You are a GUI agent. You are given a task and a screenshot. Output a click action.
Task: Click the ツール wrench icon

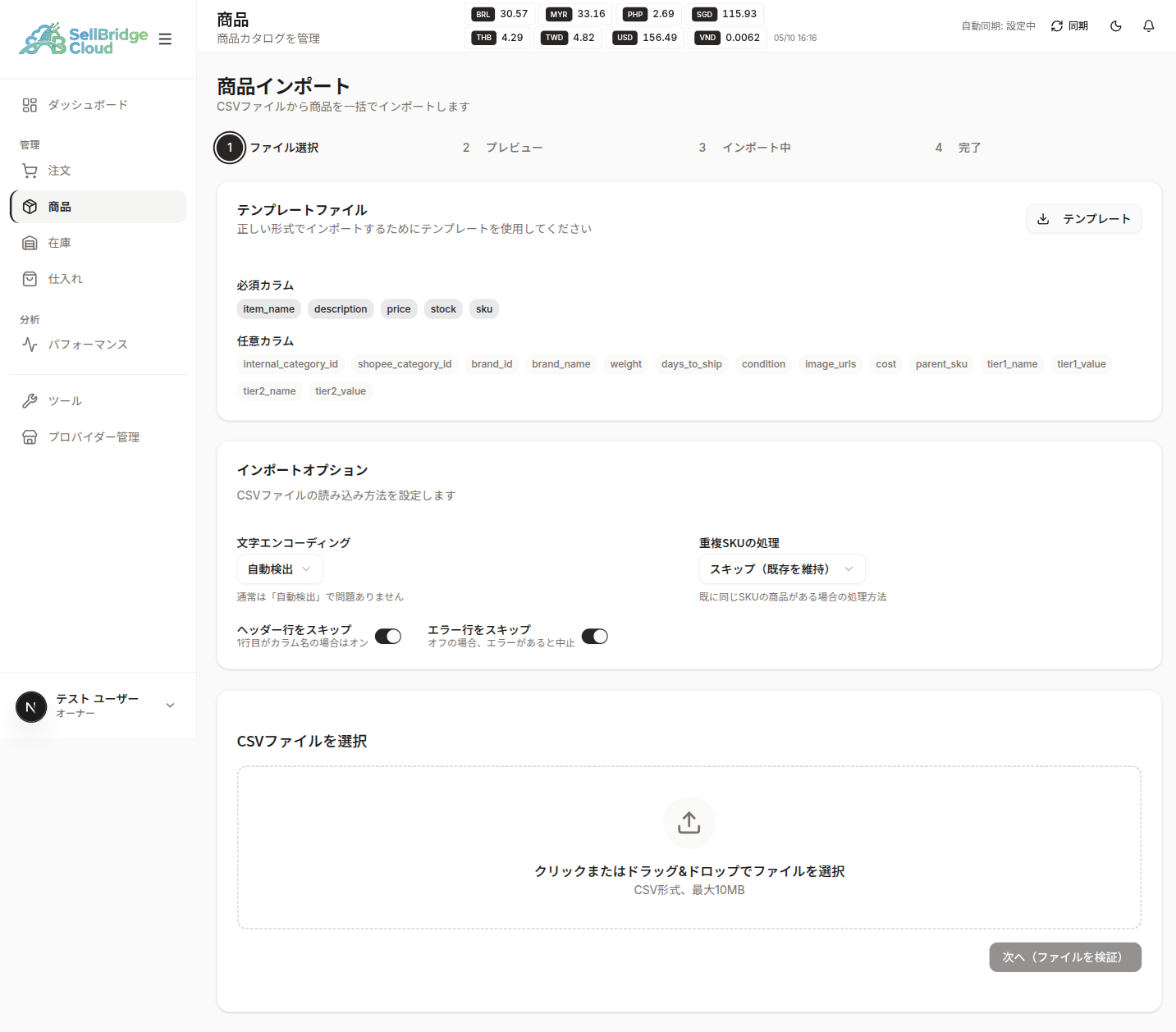[x=30, y=401]
